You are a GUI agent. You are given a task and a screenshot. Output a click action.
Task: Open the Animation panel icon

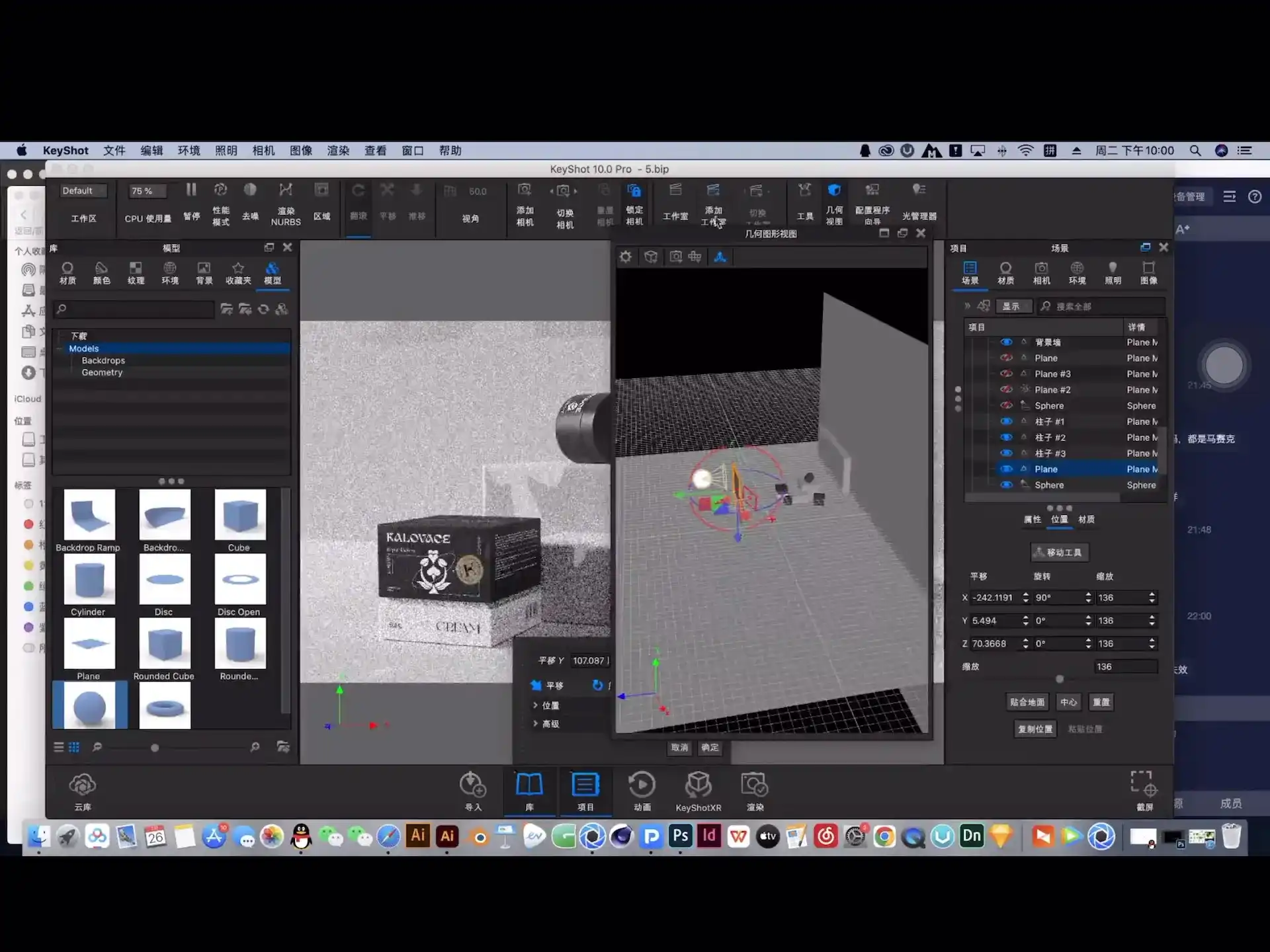point(642,785)
